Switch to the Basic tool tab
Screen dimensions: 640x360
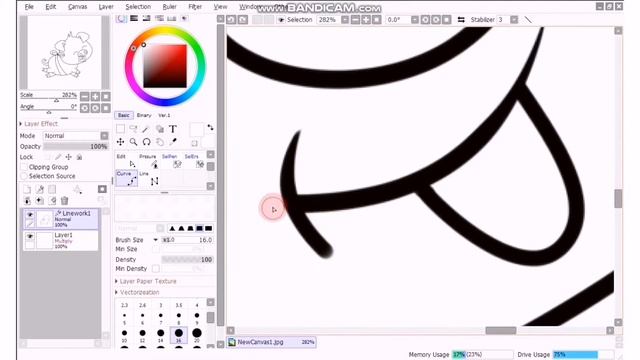[124, 115]
